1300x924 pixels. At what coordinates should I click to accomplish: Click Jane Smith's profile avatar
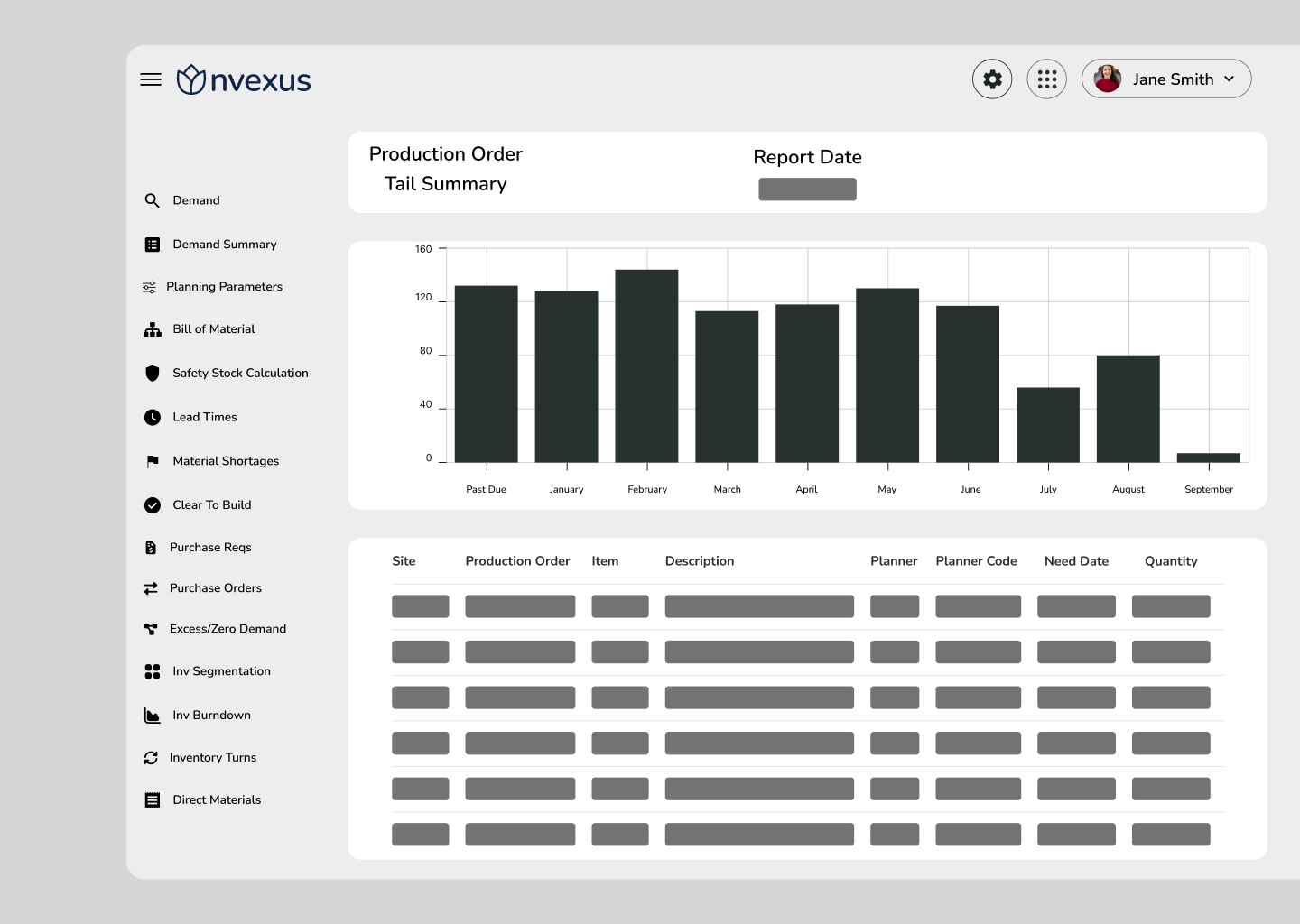[x=1108, y=79]
